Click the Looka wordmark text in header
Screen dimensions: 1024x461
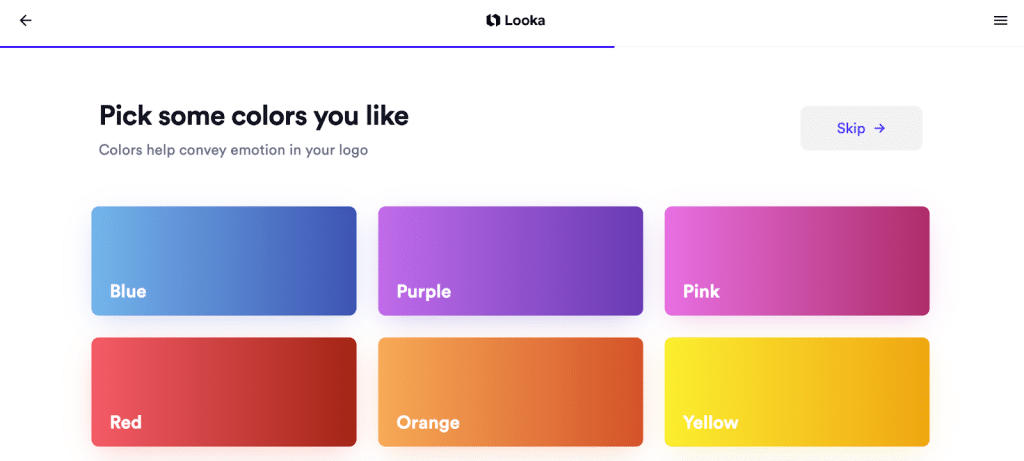point(525,20)
